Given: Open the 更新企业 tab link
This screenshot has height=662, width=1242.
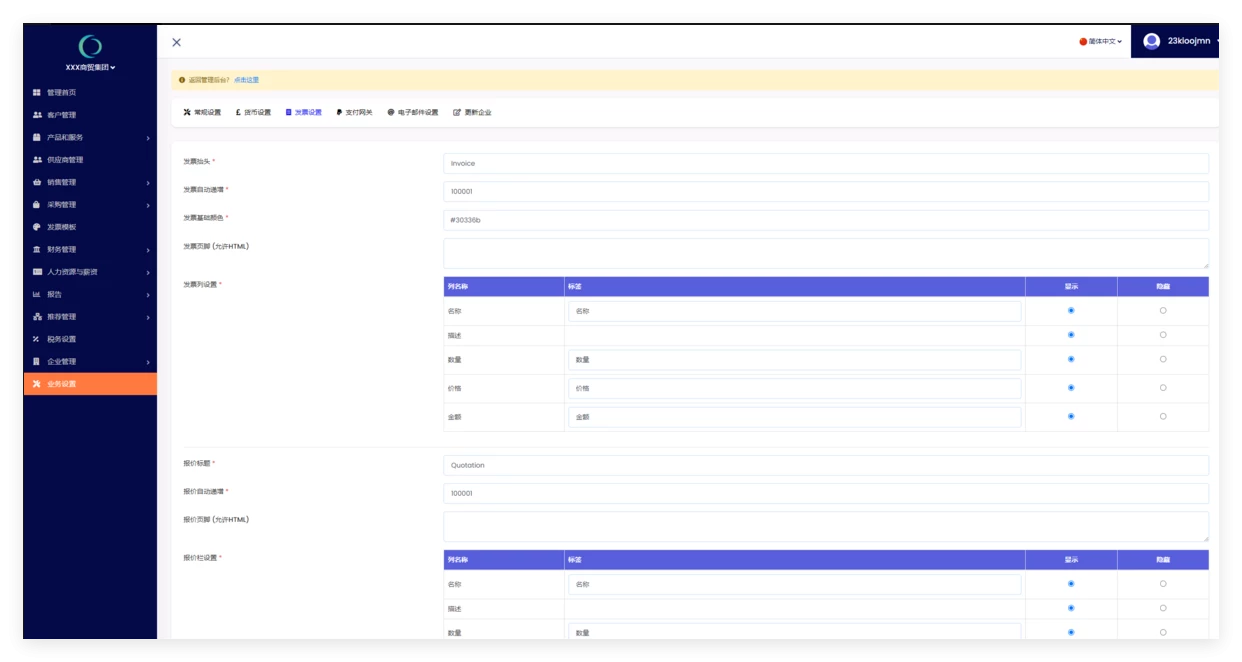Looking at the screenshot, I should coord(472,113).
